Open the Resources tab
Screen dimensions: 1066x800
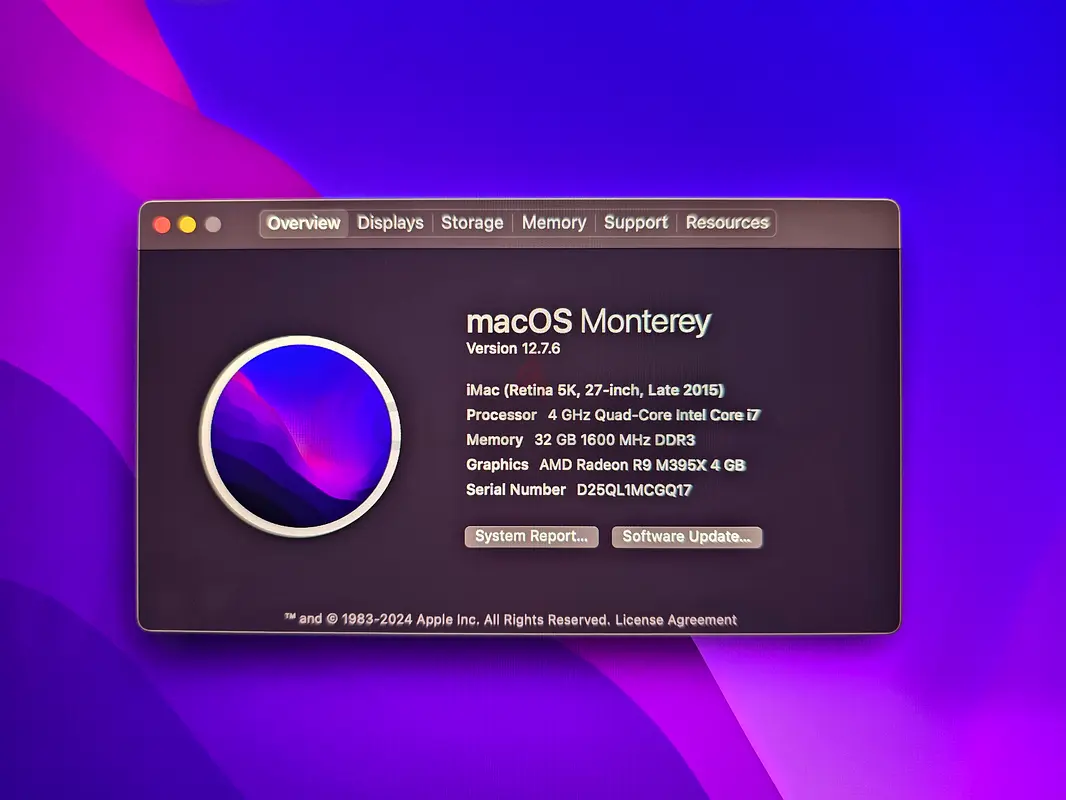[727, 223]
